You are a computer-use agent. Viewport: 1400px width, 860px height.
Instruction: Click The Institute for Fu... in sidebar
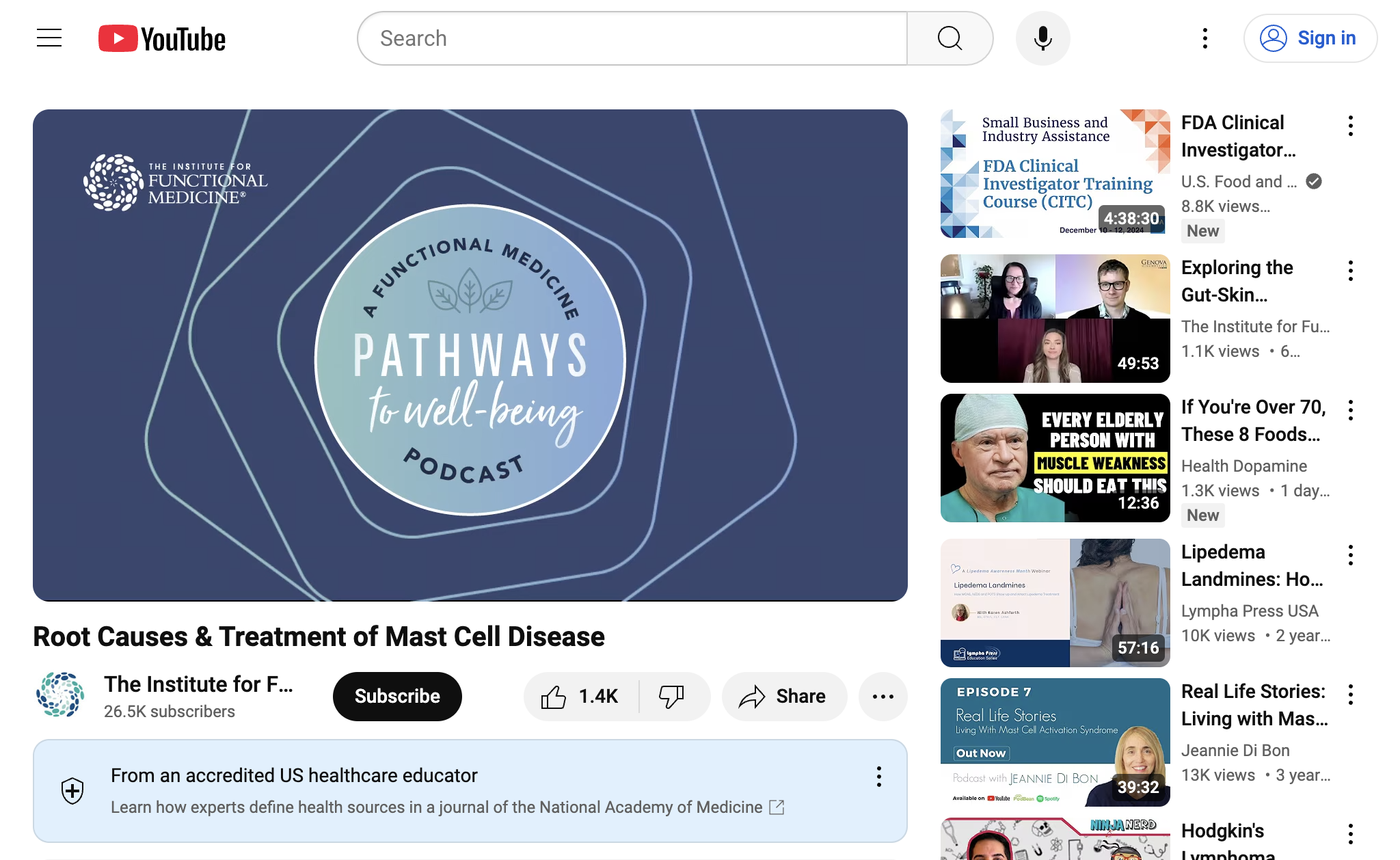1256,326
